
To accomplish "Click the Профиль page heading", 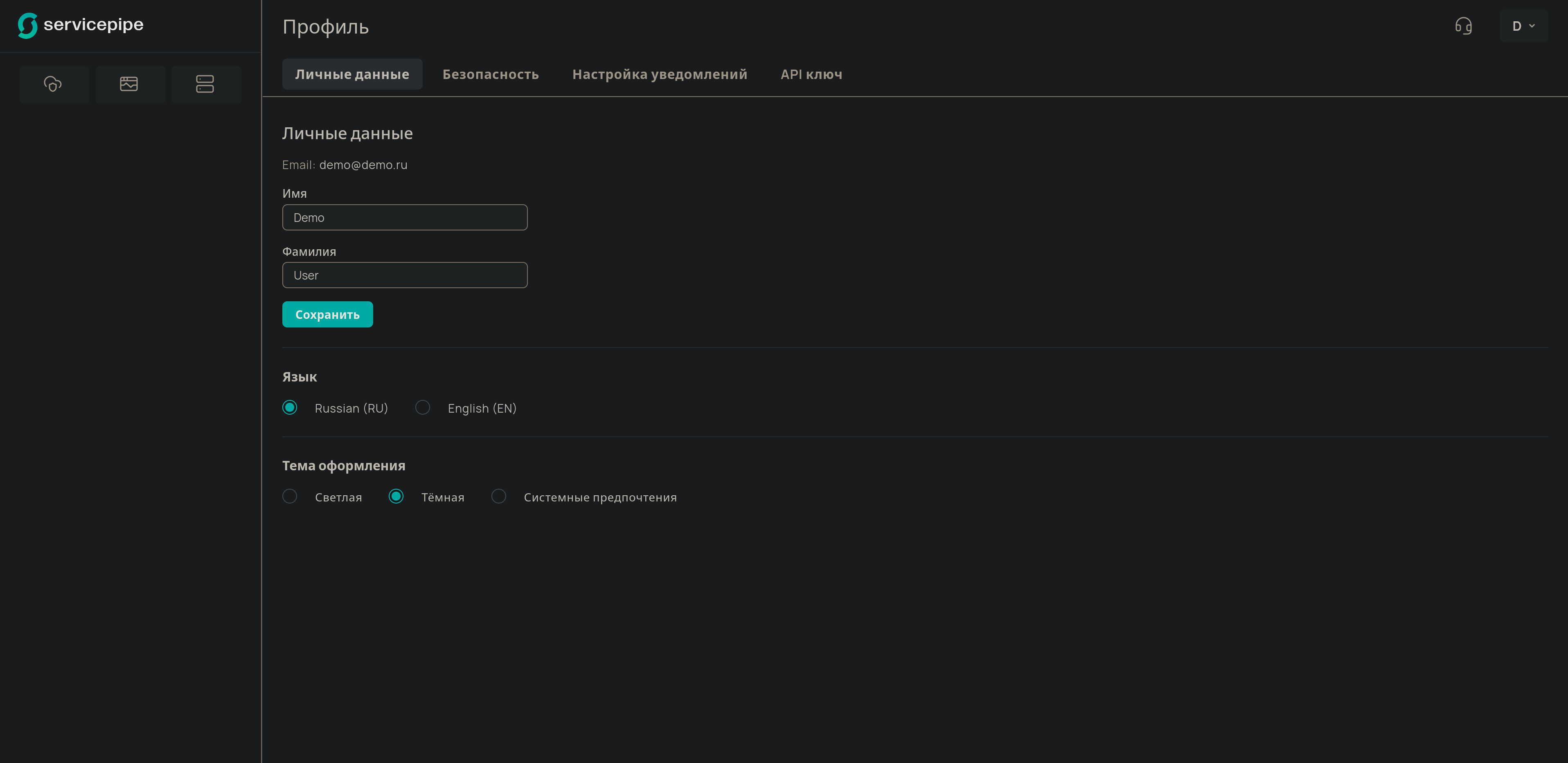I will [x=326, y=27].
